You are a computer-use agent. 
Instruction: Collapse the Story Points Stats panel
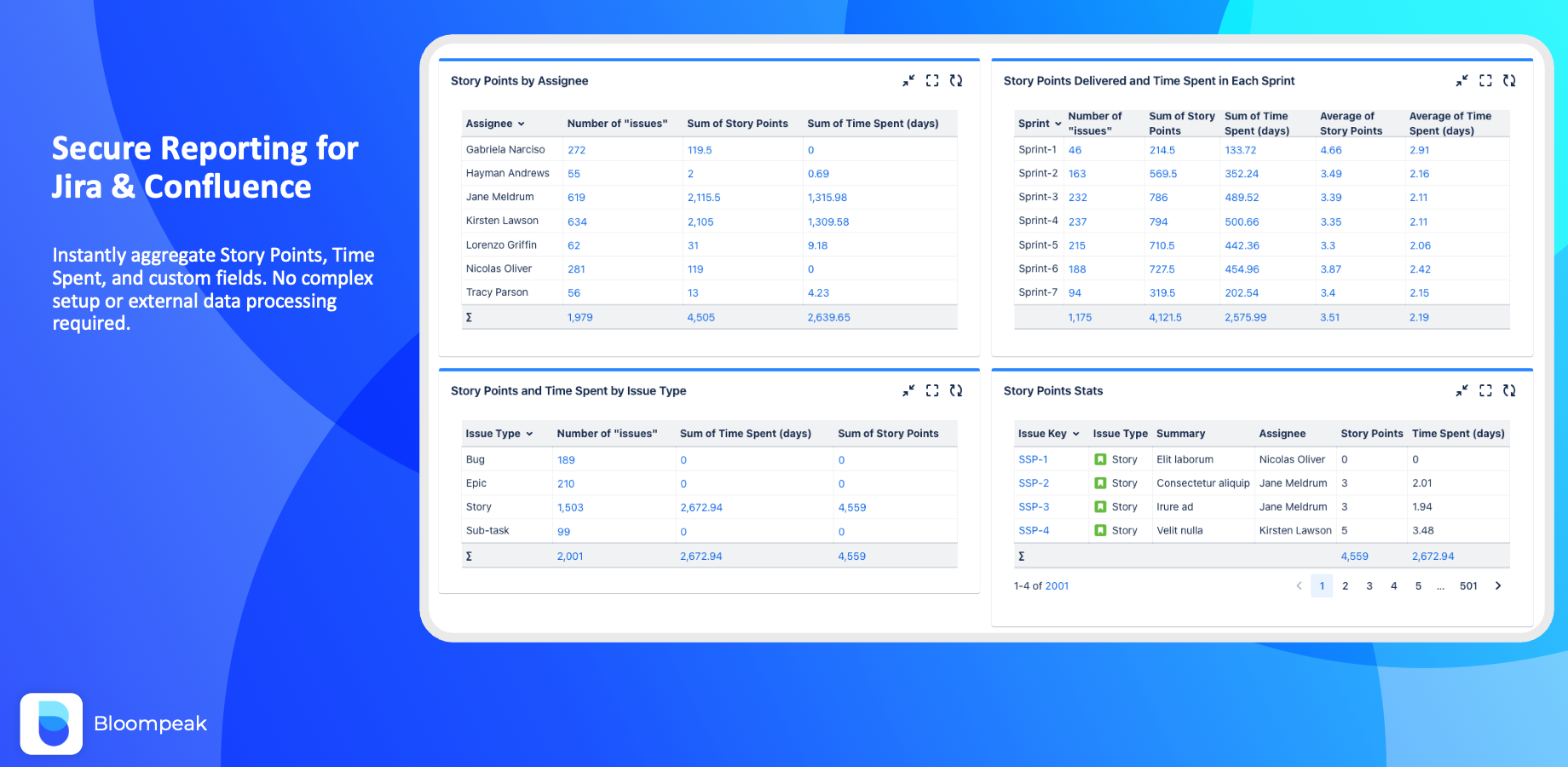(1461, 390)
